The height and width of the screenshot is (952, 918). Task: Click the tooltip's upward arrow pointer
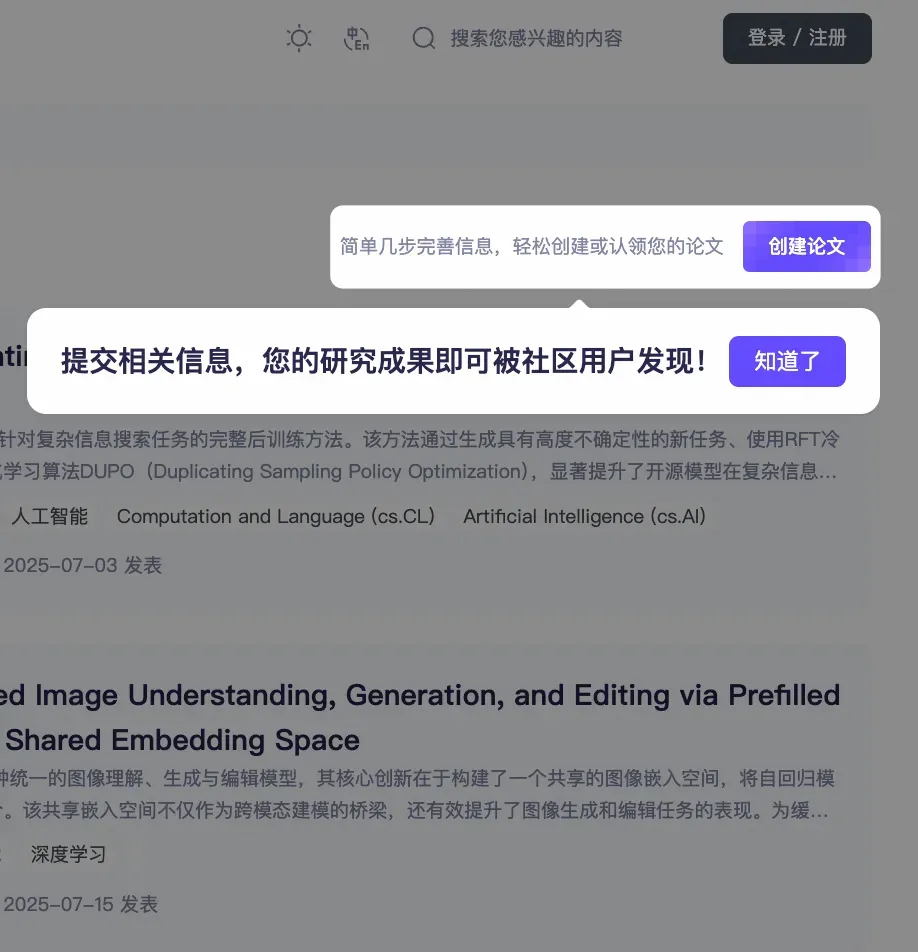[x=580, y=304]
